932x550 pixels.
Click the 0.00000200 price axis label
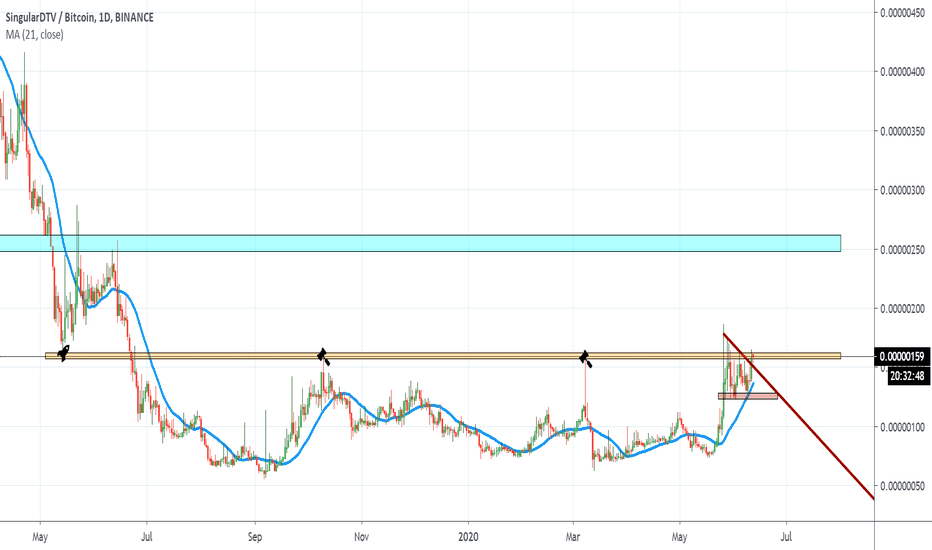coord(902,309)
